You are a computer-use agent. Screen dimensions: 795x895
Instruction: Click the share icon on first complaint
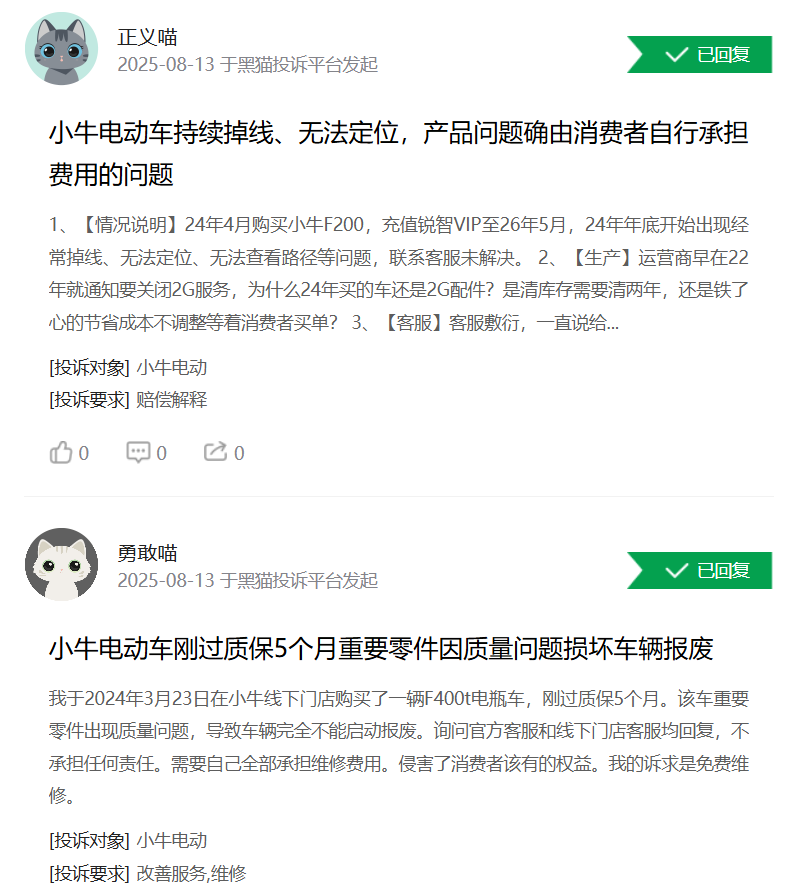pos(216,452)
